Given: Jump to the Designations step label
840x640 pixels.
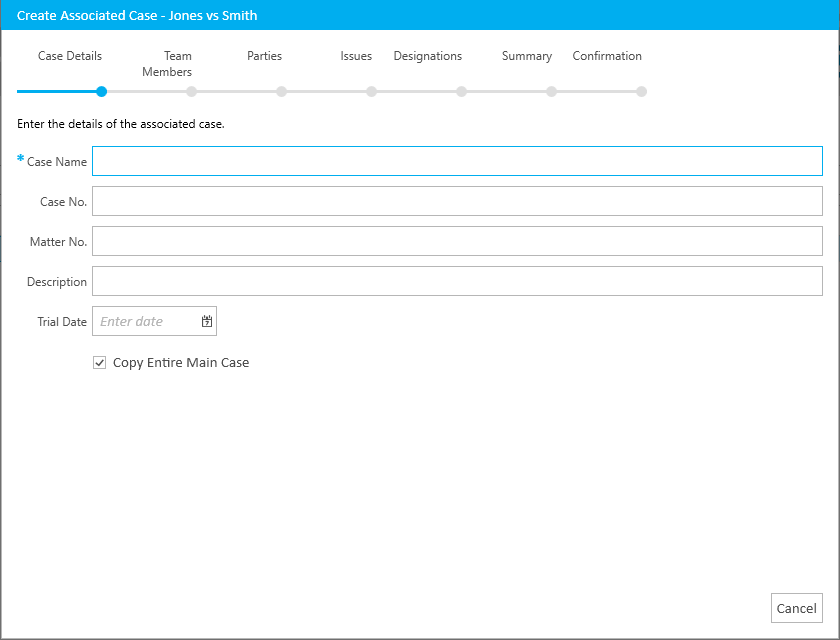Looking at the screenshot, I should (428, 56).
